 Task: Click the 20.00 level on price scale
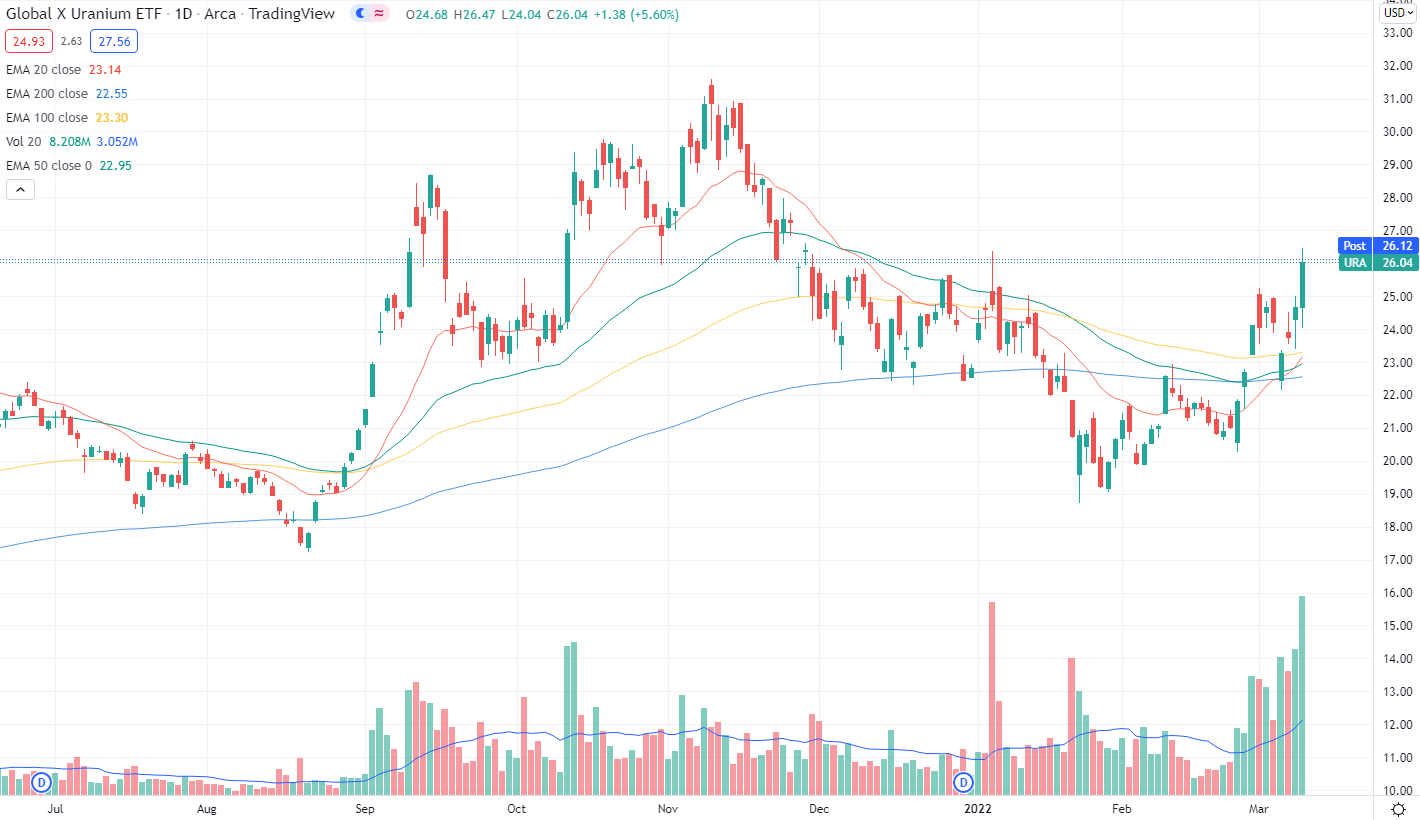point(1396,461)
